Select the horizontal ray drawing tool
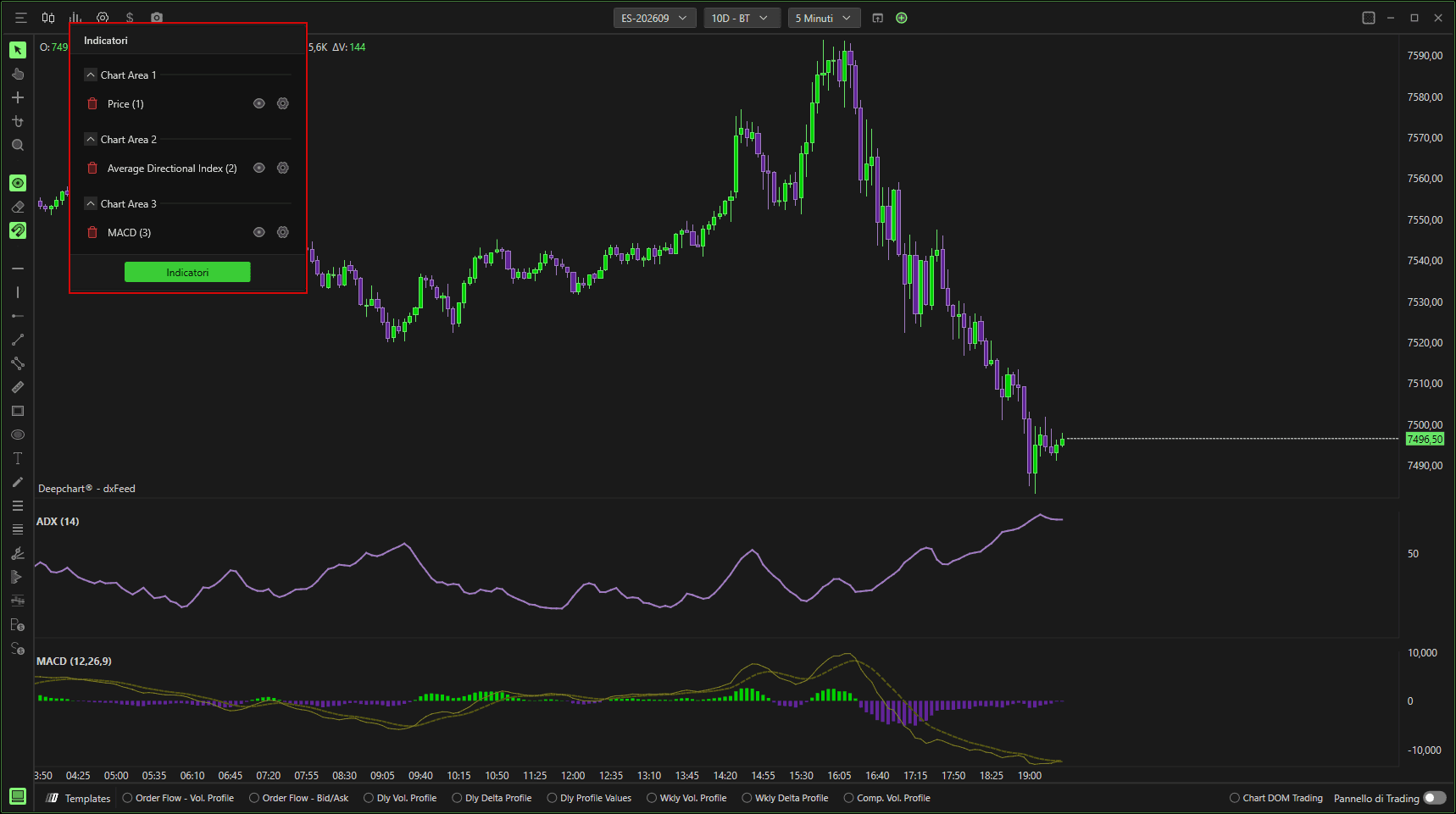 click(x=18, y=316)
